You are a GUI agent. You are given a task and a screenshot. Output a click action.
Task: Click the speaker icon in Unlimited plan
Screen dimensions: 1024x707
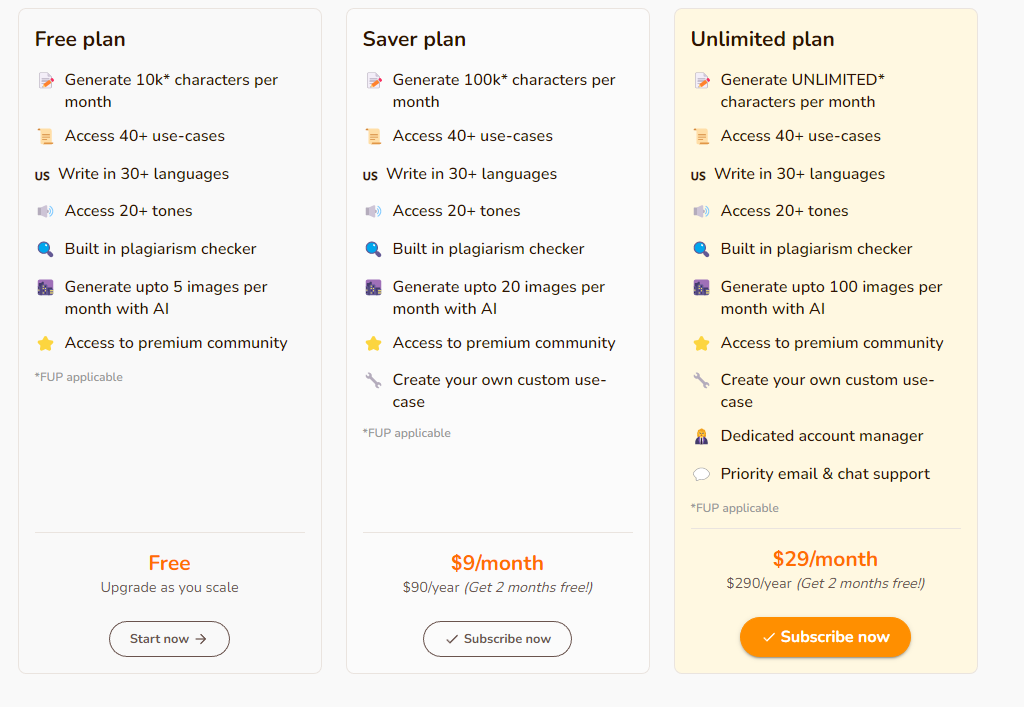coord(701,211)
